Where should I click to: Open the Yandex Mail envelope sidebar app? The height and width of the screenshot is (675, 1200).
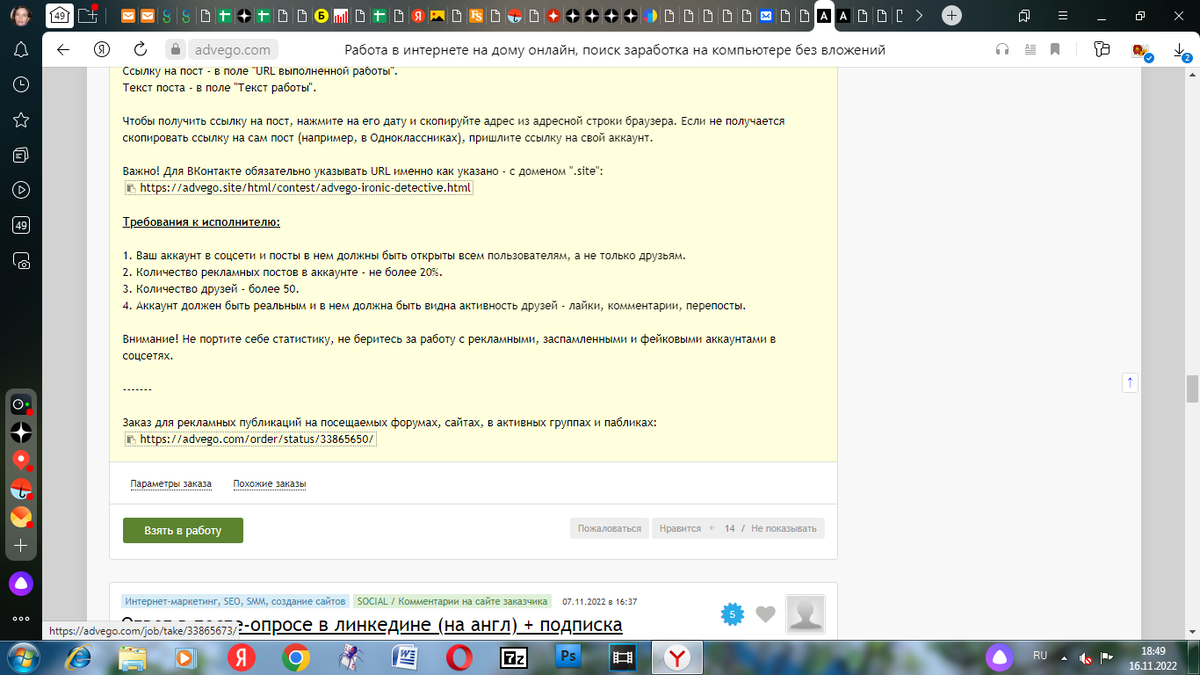click(x=21, y=518)
